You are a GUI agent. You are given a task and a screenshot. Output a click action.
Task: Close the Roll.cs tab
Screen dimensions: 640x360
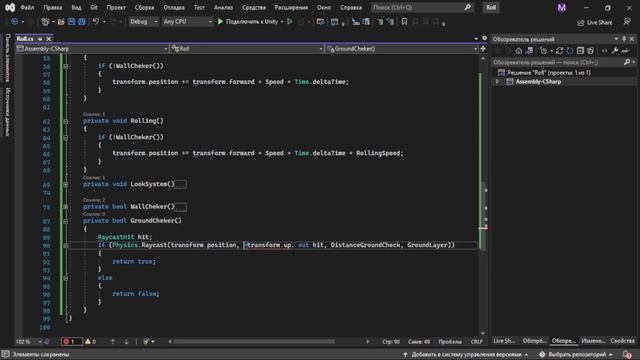pos(49,39)
